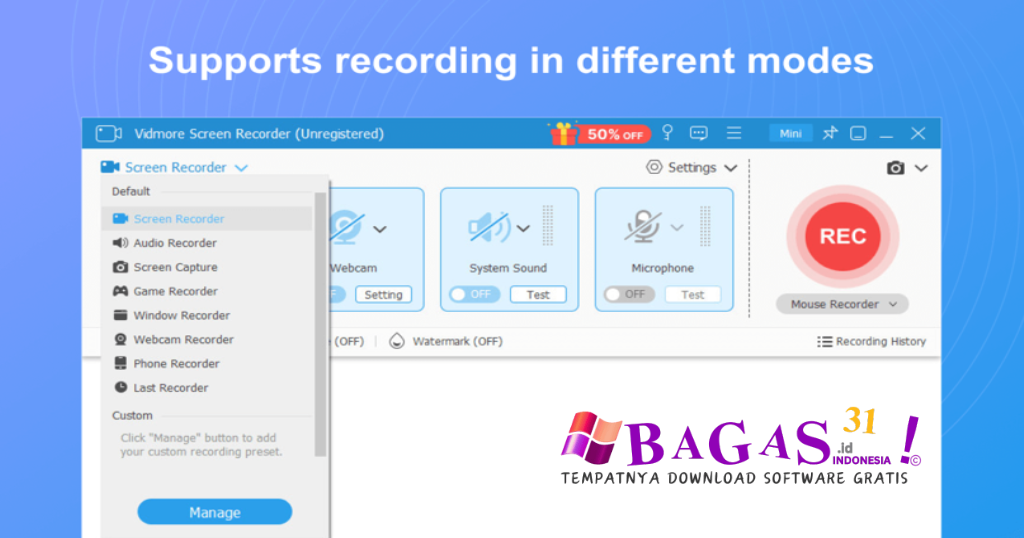
Task: Click the Settings gear icon
Action: coord(654,167)
